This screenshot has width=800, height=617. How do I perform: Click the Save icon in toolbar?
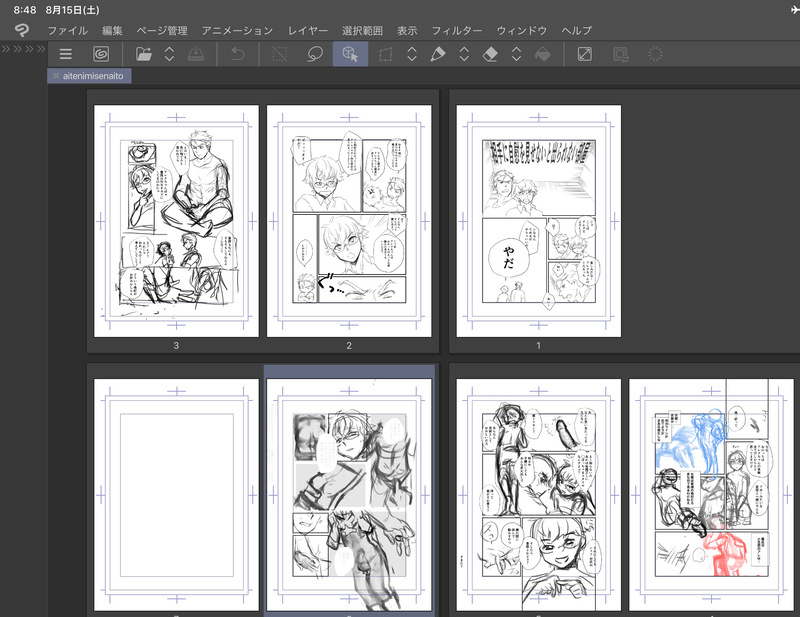click(196, 54)
